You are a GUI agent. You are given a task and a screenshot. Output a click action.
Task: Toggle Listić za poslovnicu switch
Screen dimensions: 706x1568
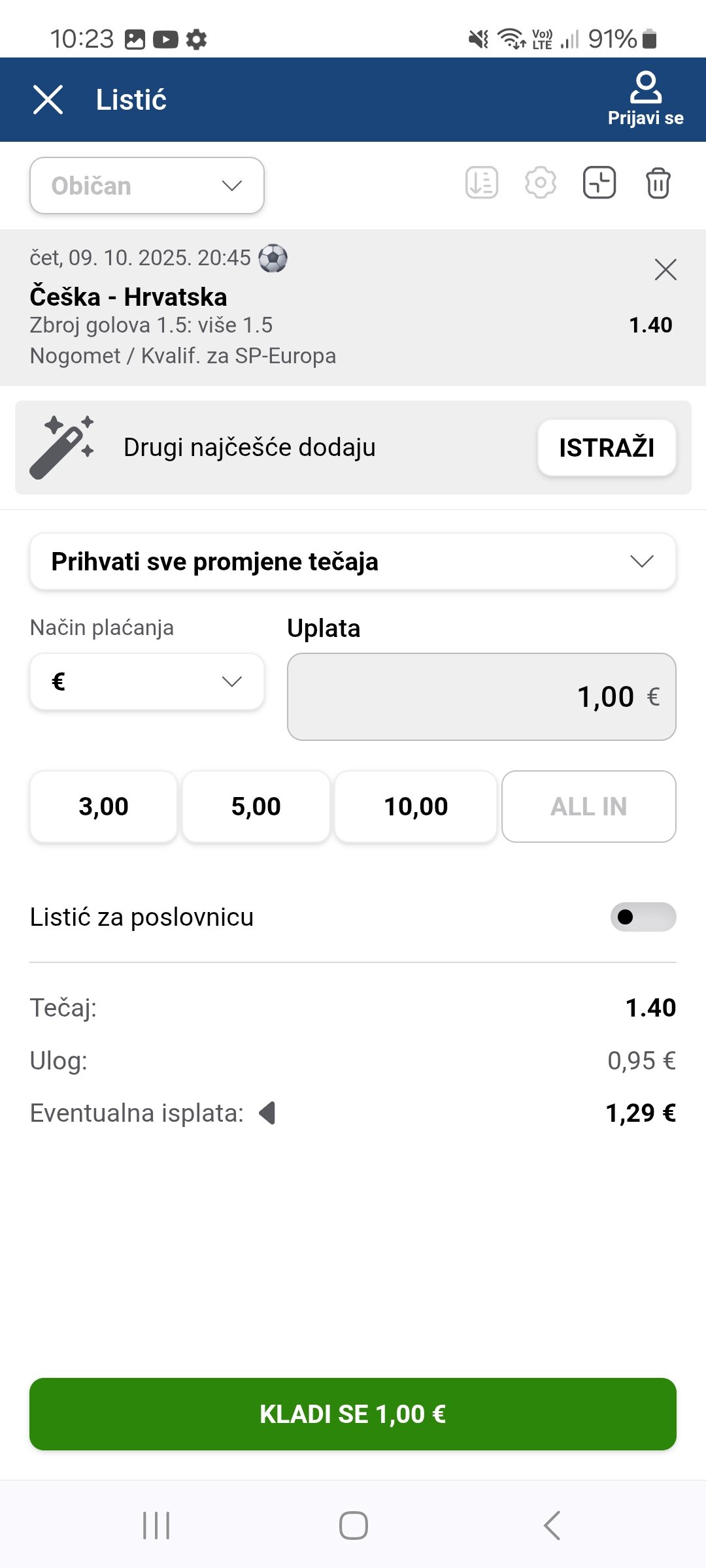click(643, 917)
